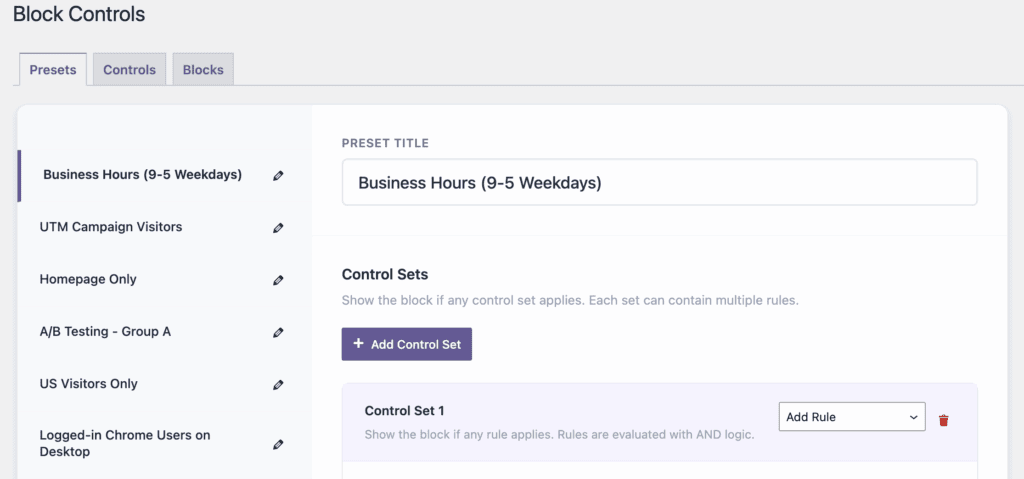Image resolution: width=1024 pixels, height=479 pixels.
Task: Delete Control Set 1 with trash icon
Action: point(943,420)
